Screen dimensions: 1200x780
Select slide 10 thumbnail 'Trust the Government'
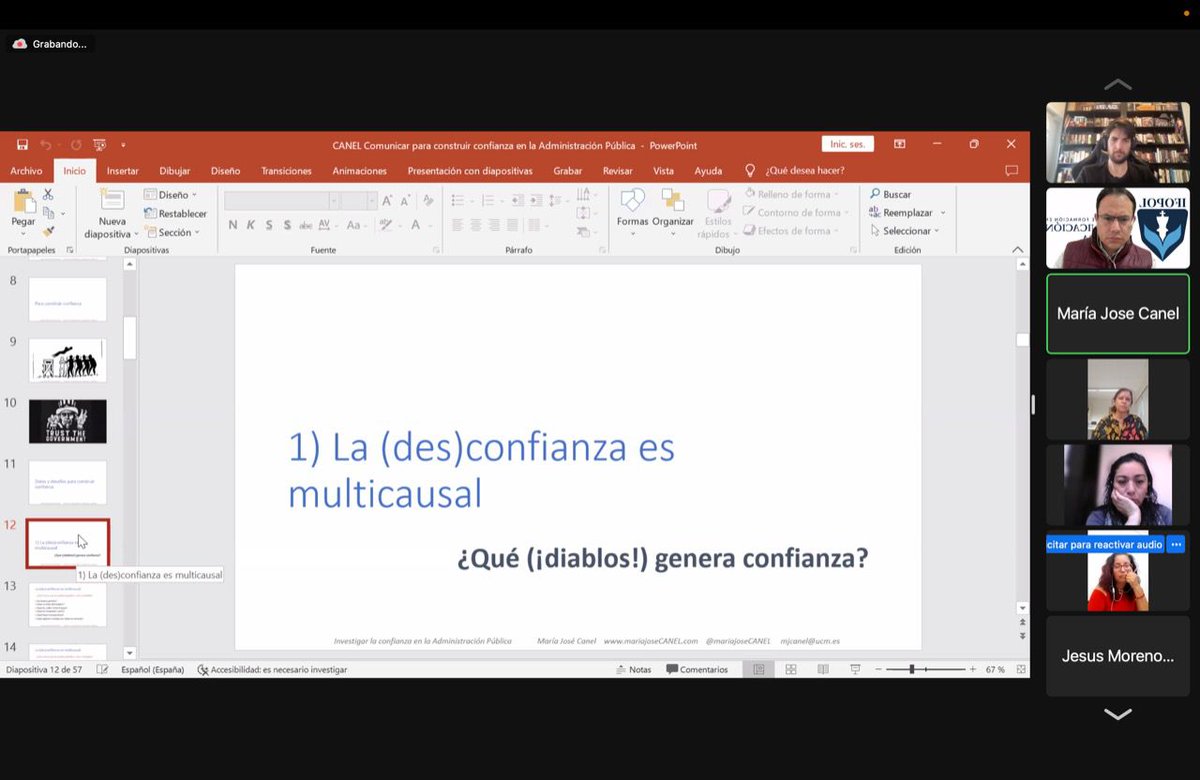pyautogui.click(x=68, y=421)
